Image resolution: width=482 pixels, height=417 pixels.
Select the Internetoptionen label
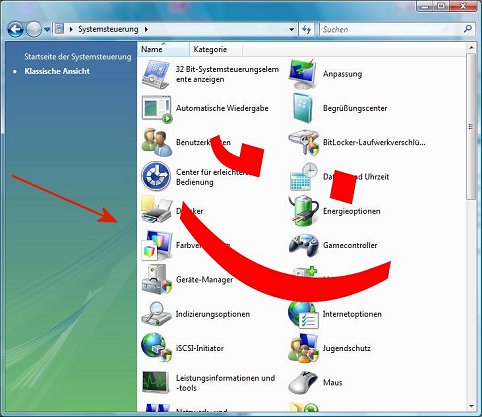point(352,314)
